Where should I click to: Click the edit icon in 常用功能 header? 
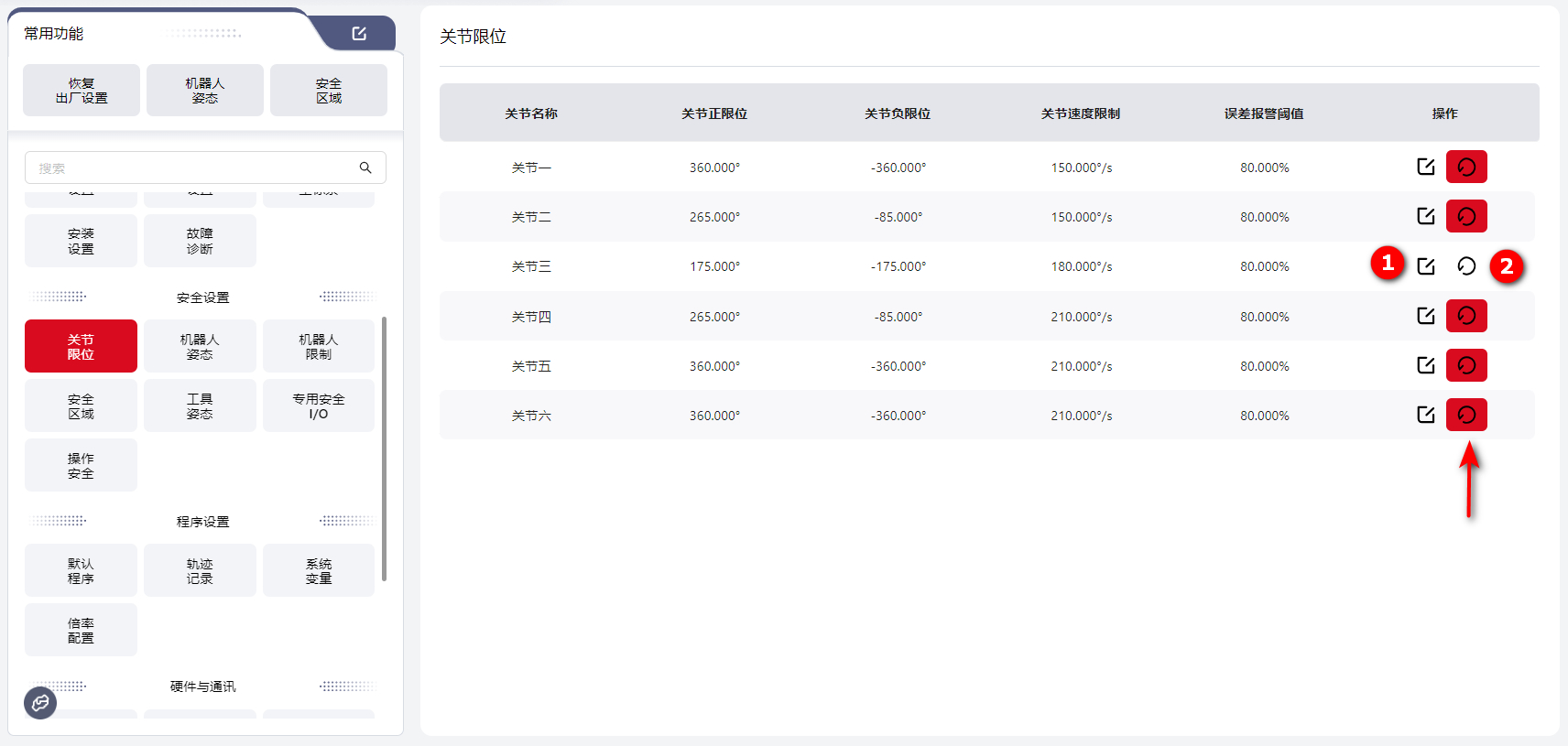point(359,34)
